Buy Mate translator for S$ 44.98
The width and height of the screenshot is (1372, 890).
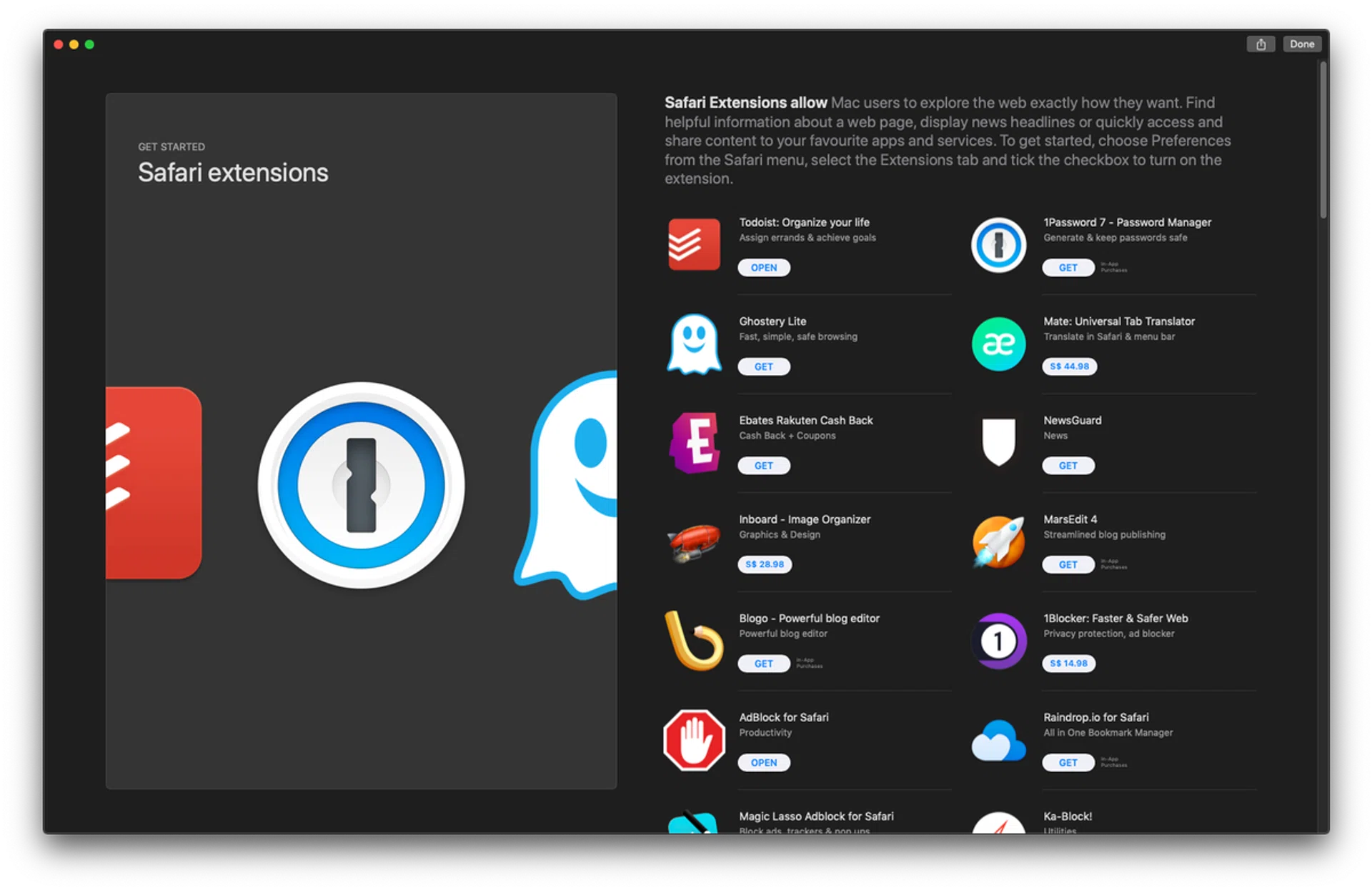coord(1068,366)
